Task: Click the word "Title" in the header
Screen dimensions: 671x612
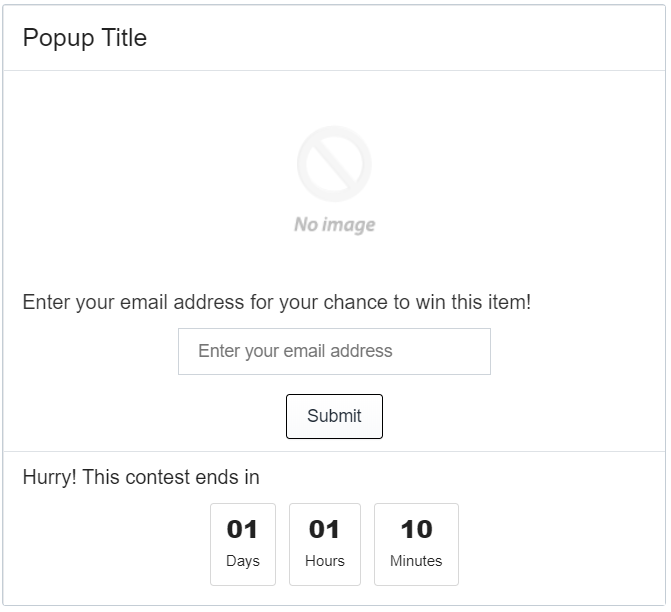Action: 122,38
